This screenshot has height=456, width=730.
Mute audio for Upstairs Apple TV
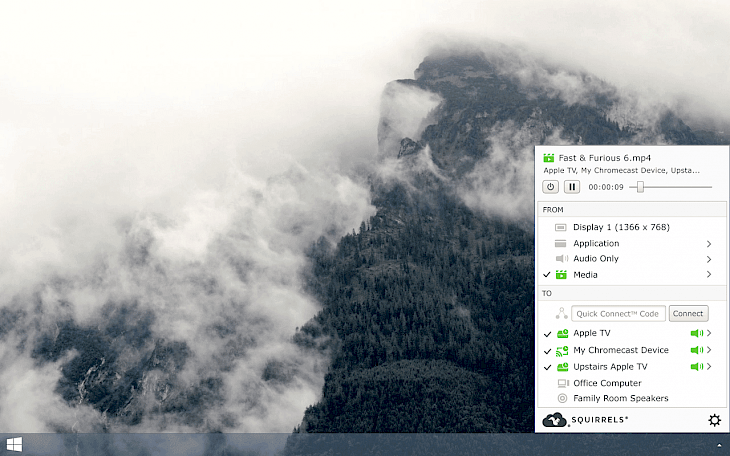pos(696,367)
